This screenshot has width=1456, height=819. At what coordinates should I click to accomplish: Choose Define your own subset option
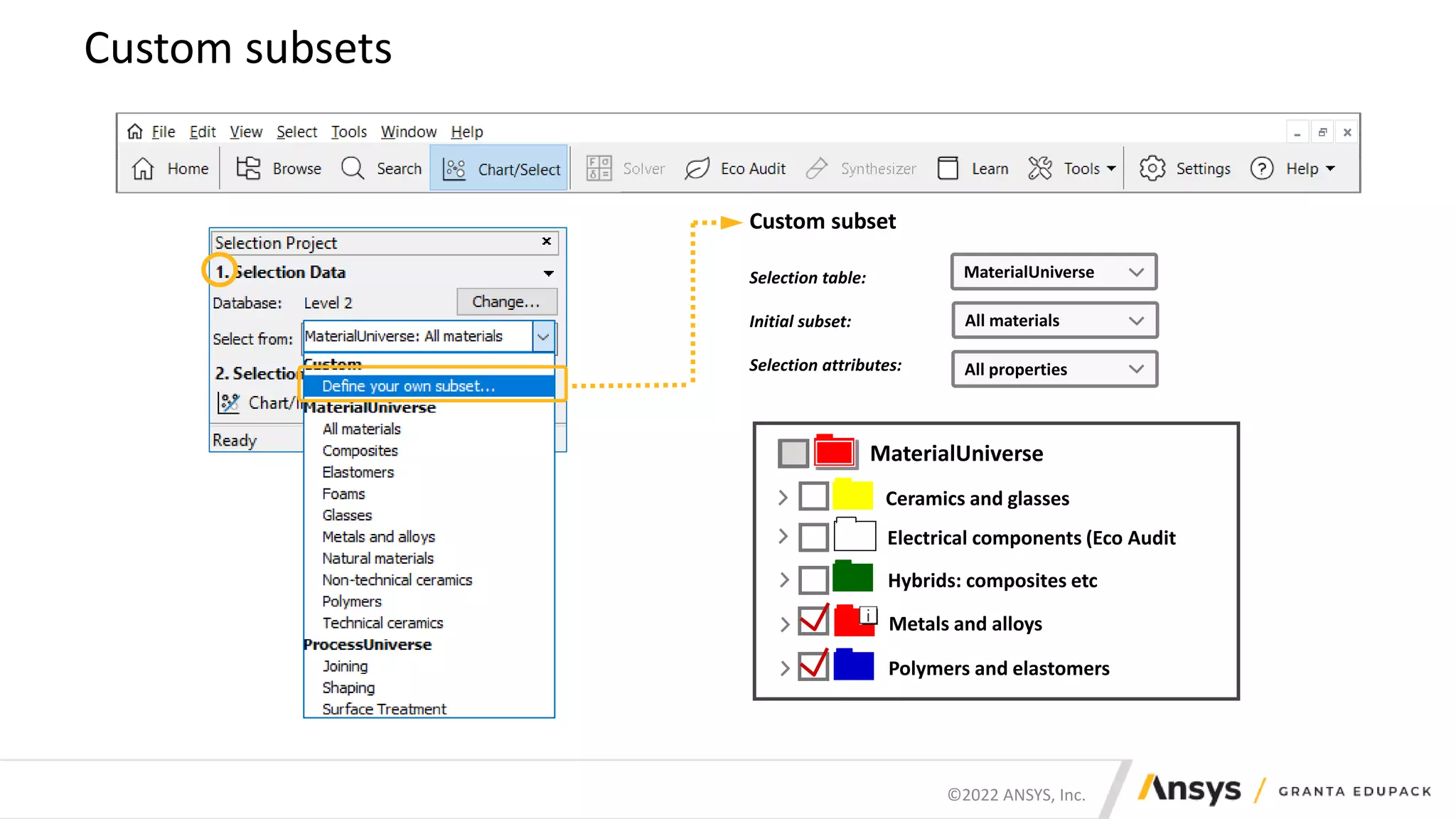click(408, 386)
